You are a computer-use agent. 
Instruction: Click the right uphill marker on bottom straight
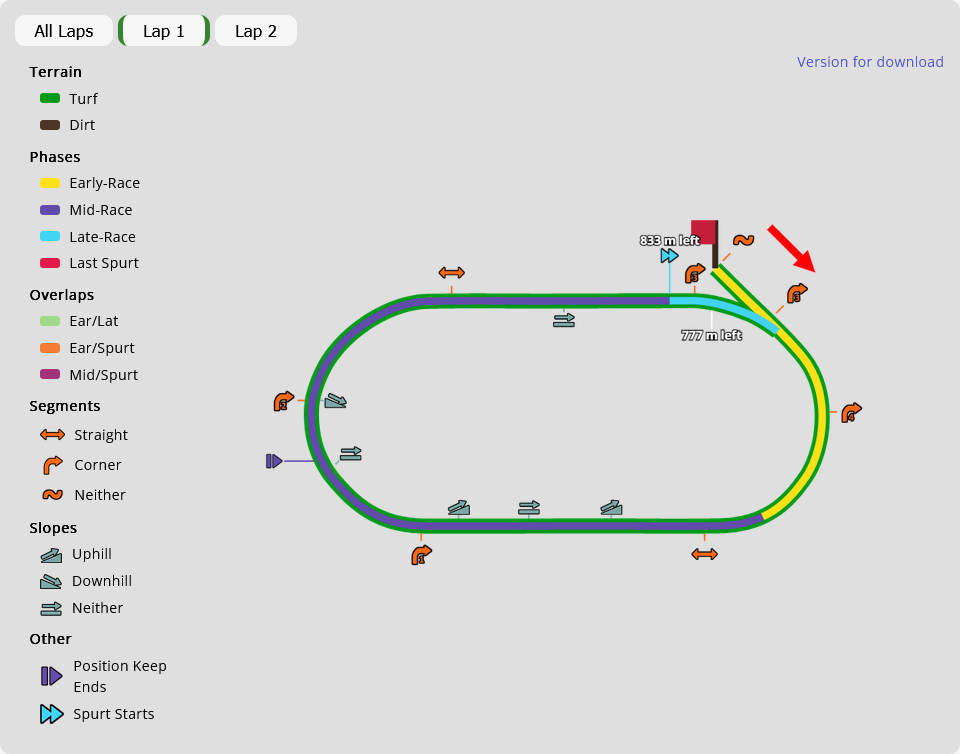click(x=611, y=507)
